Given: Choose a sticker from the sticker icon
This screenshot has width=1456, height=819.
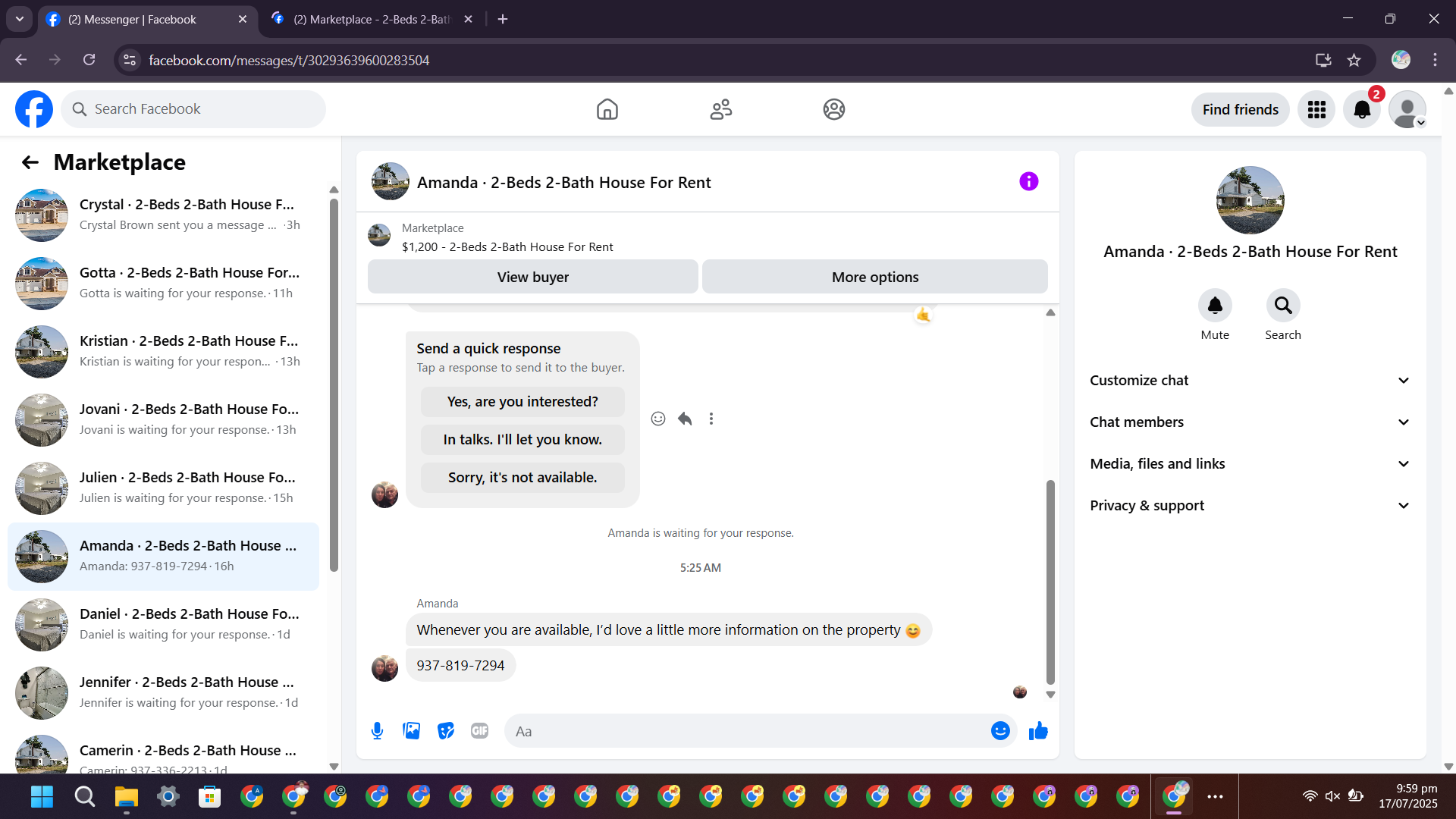Looking at the screenshot, I should [446, 731].
